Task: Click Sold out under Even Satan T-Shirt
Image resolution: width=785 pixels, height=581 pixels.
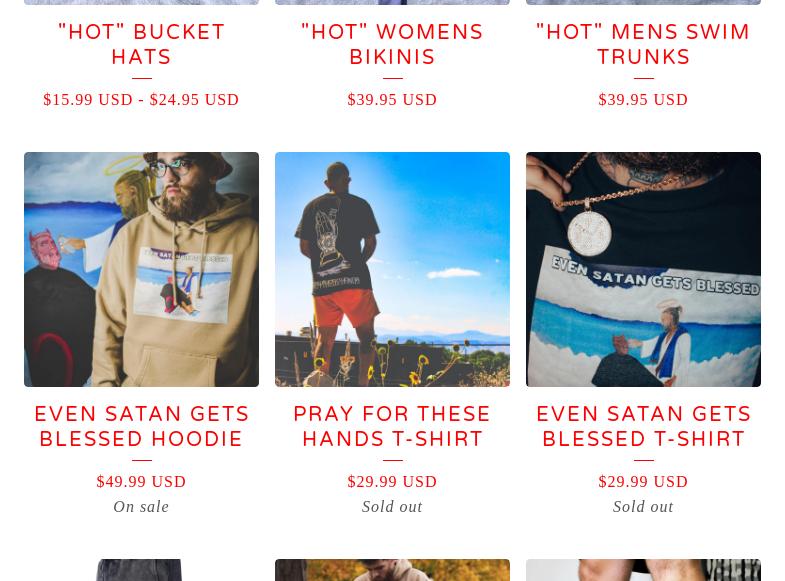Action: [x=643, y=506]
